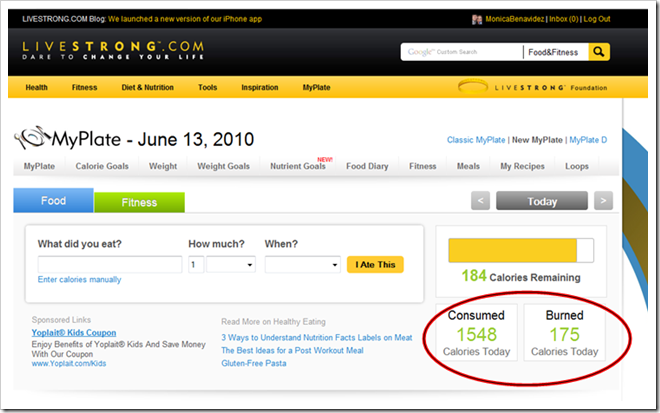Click the Log Out link

coord(597,19)
